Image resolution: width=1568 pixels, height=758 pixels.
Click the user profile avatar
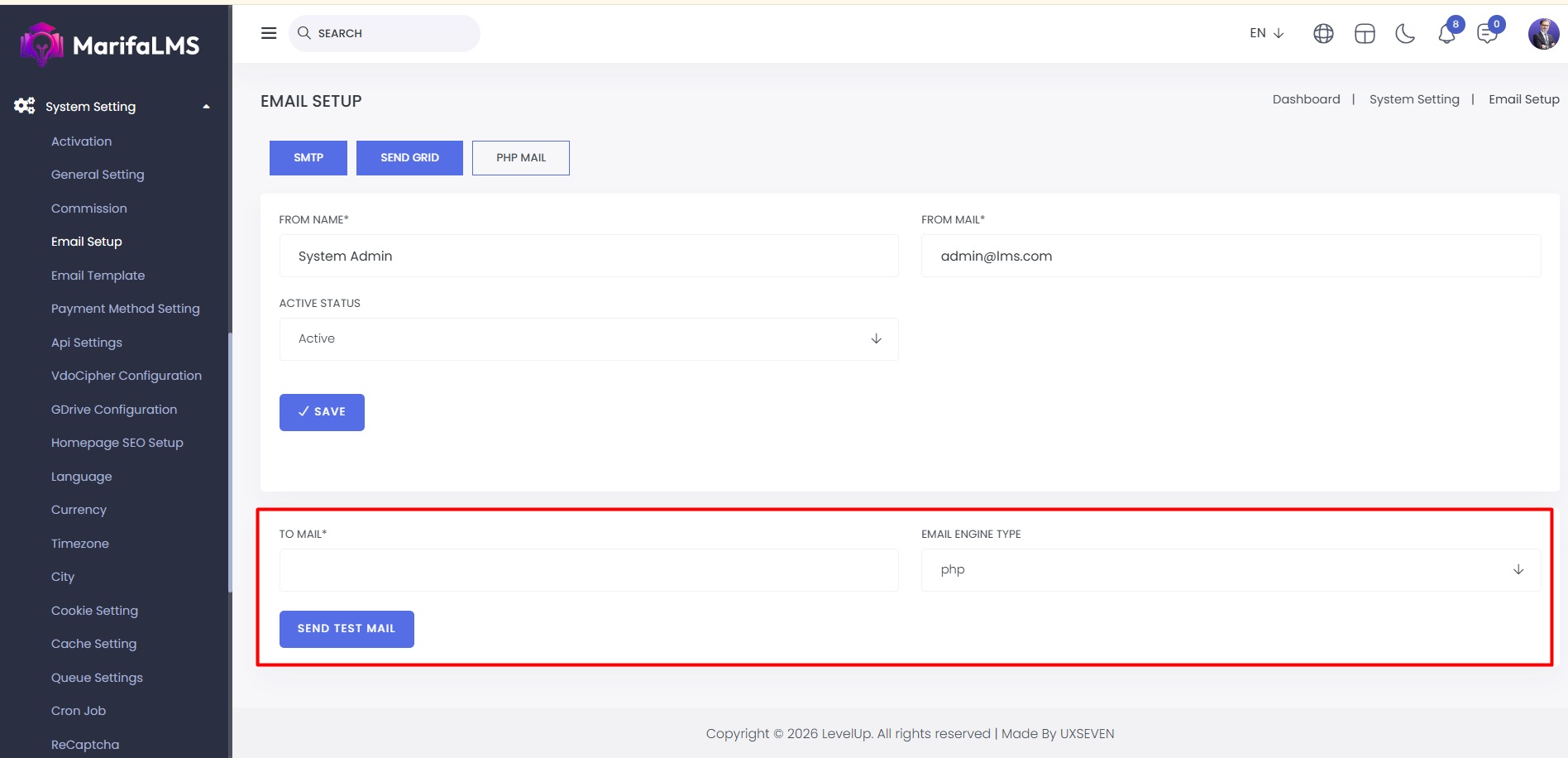pos(1543,34)
